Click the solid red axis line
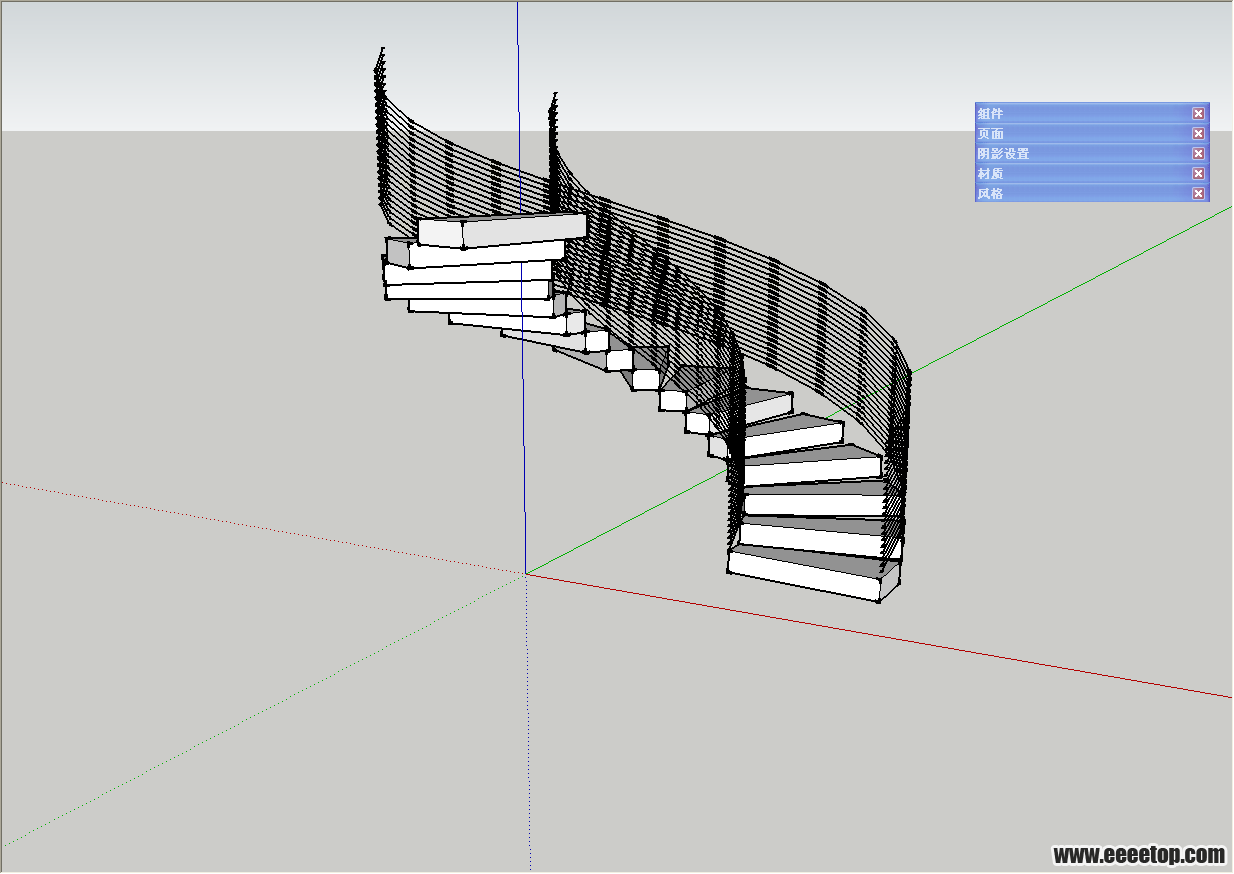1234x874 pixels. click(x=900, y=640)
